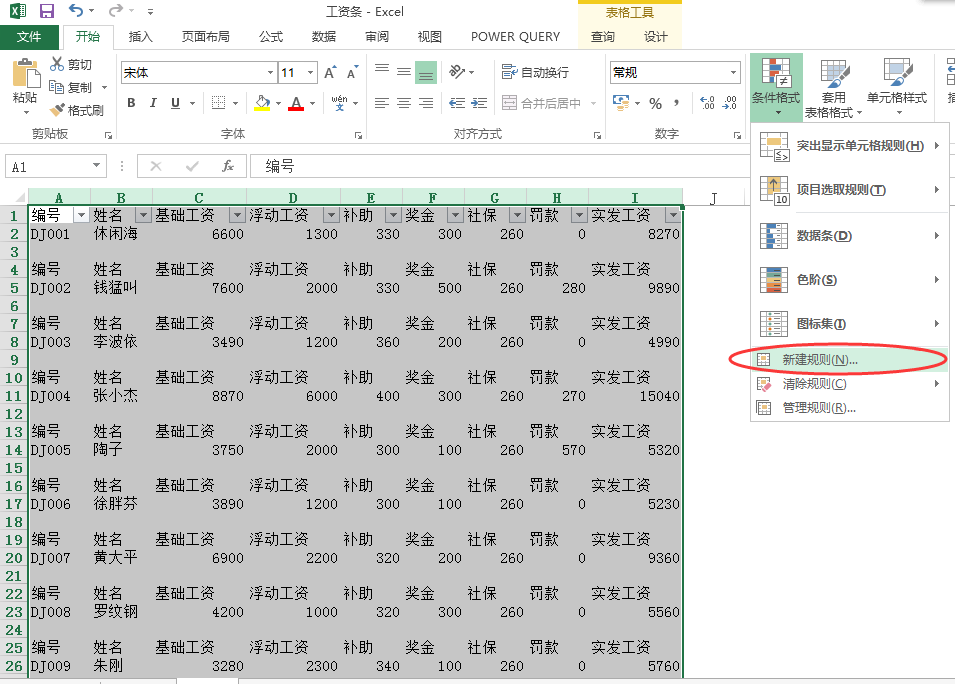Switch to the 插入 ribbon tab
The image size is (955, 684).
pyautogui.click(x=141, y=37)
